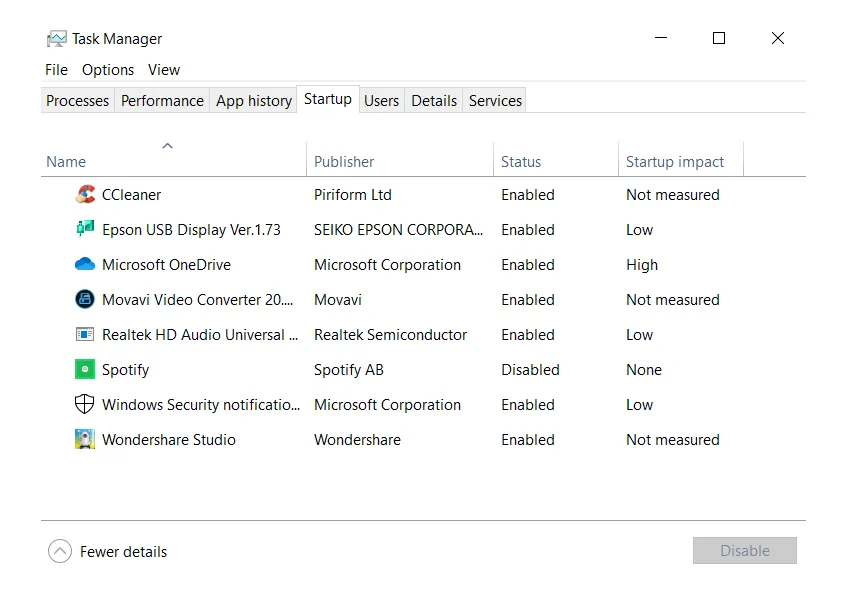Switch to the App history tab
Viewport: 857px width, 603px height.
(254, 101)
